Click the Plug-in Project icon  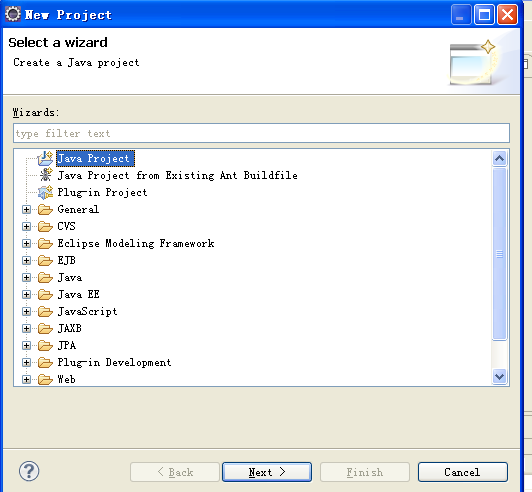[x=45, y=192]
